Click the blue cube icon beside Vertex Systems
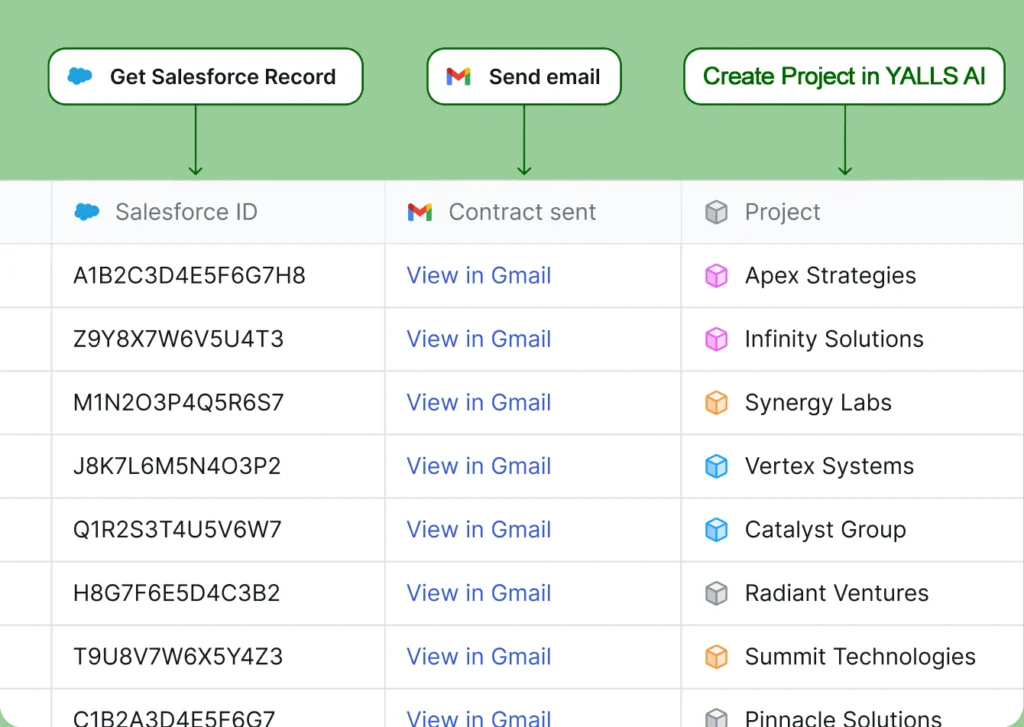The width and height of the screenshot is (1024, 727). (716, 466)
